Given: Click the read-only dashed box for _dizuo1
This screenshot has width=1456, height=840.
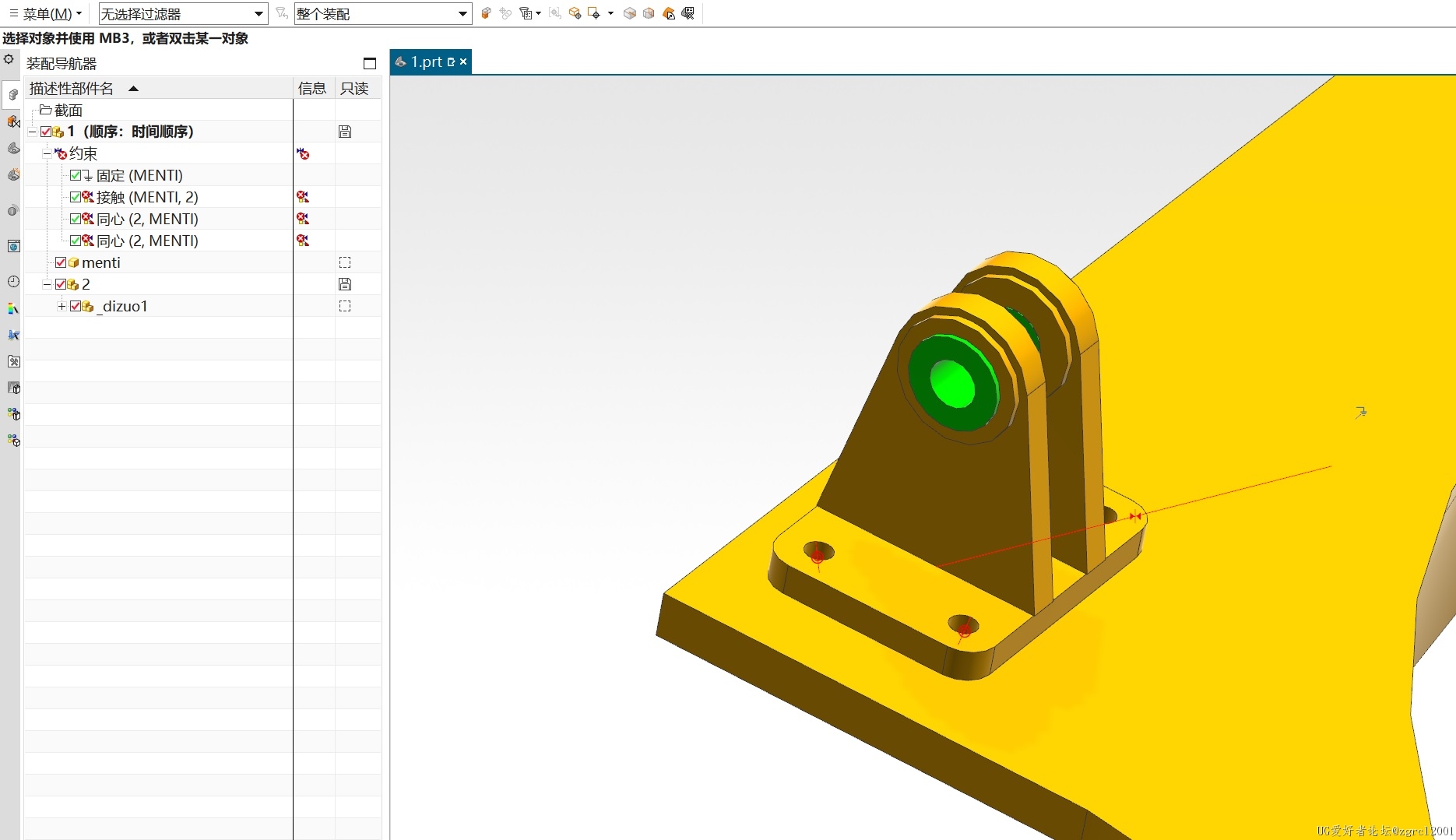Looking at the screenshot, I should pos(345,306).
